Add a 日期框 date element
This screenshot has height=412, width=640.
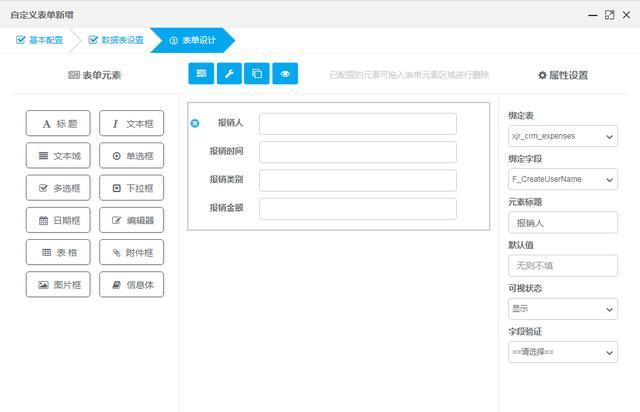click(58, 220)
